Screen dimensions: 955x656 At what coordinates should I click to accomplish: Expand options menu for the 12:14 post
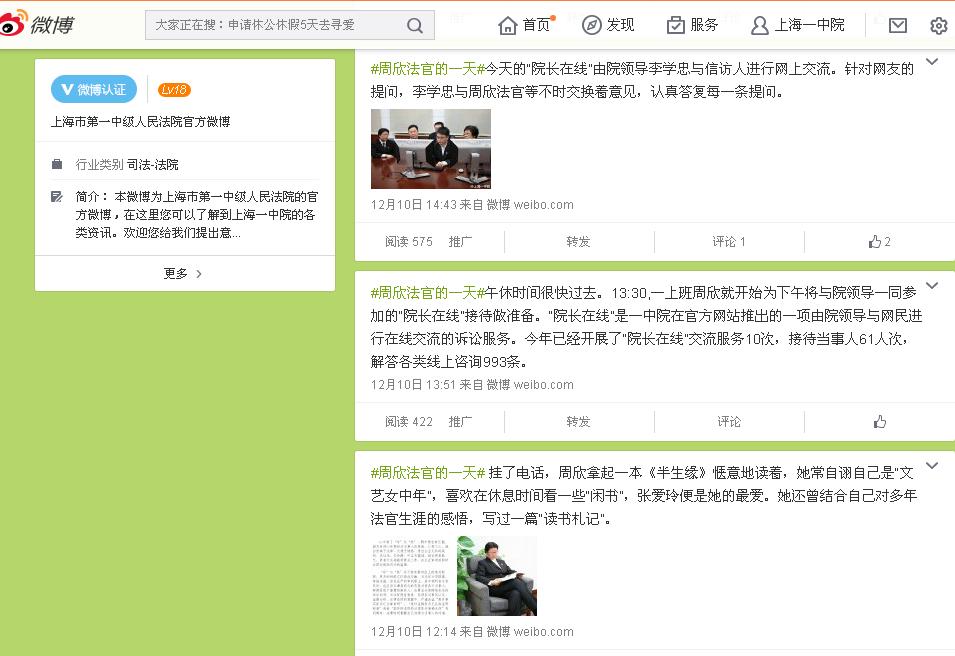click(932, 465)
